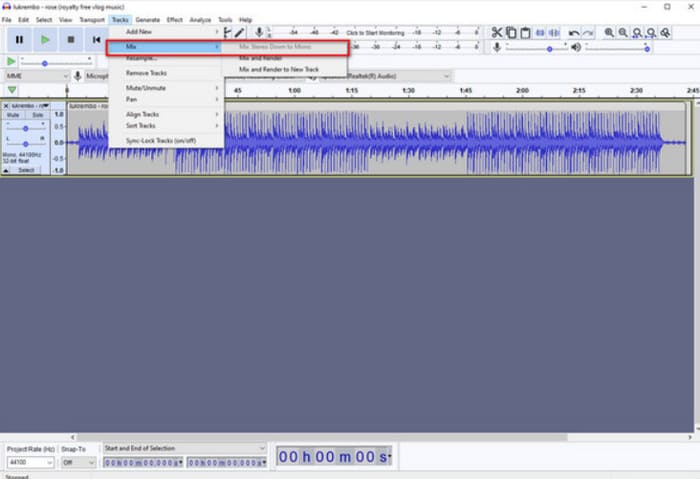The width and height of the screenshot is (700, 479).
Task: Click the Zoom Out magnifier
Action: [x=623, y=33]
